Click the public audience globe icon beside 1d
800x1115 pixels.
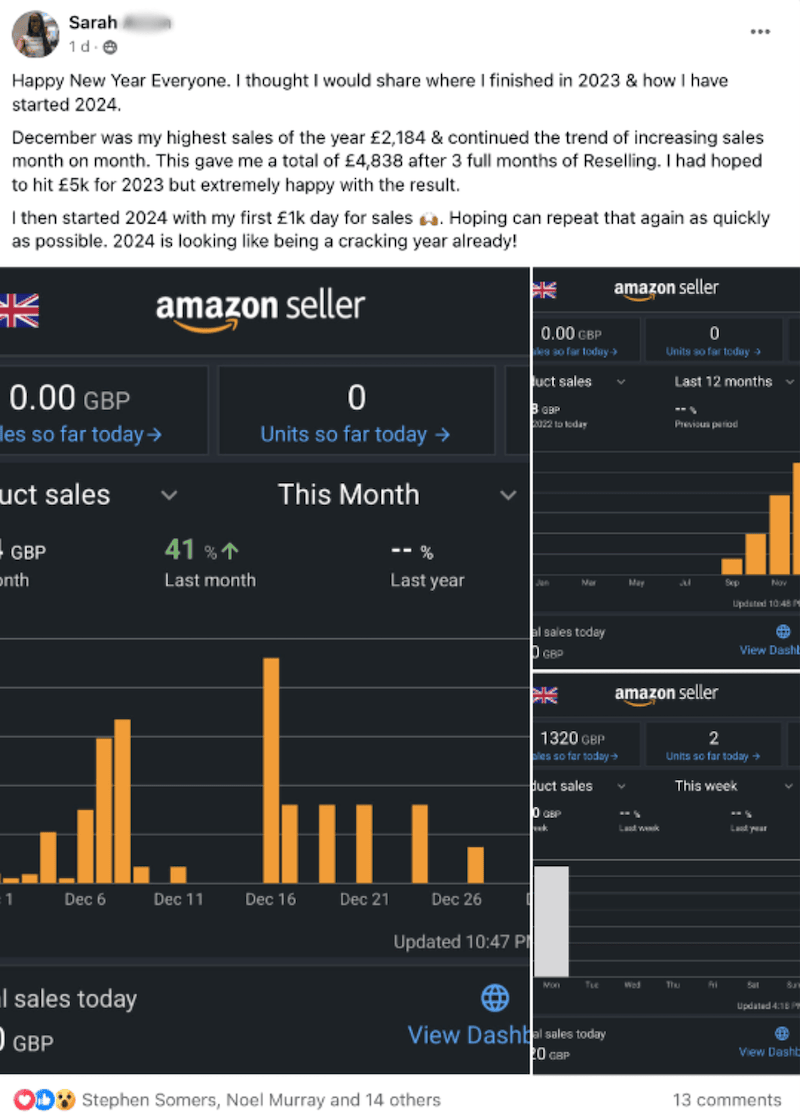[x=110, y=47]
